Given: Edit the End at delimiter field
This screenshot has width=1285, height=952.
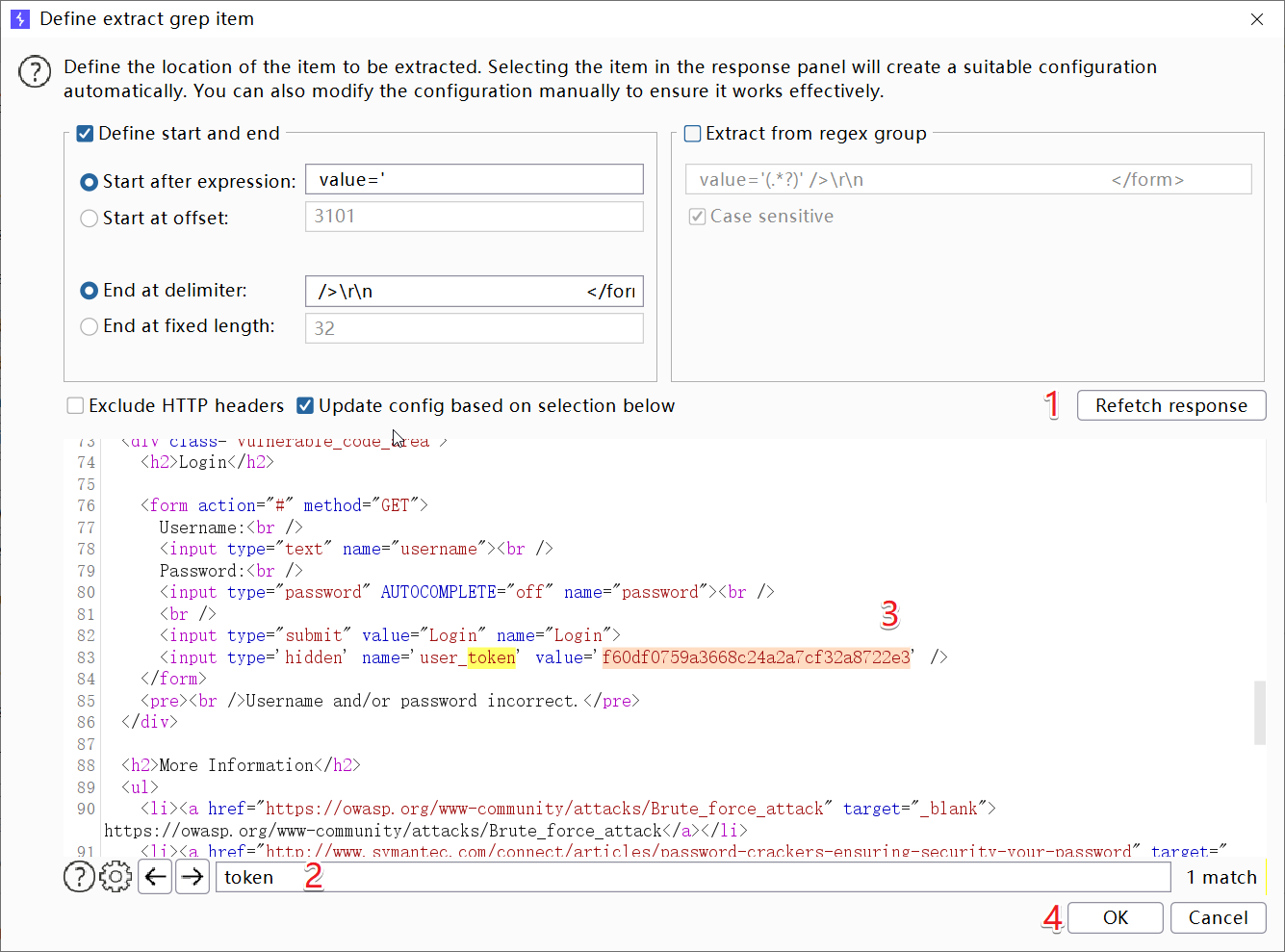Looking at the screenshot, I should [x=475, y=291].
